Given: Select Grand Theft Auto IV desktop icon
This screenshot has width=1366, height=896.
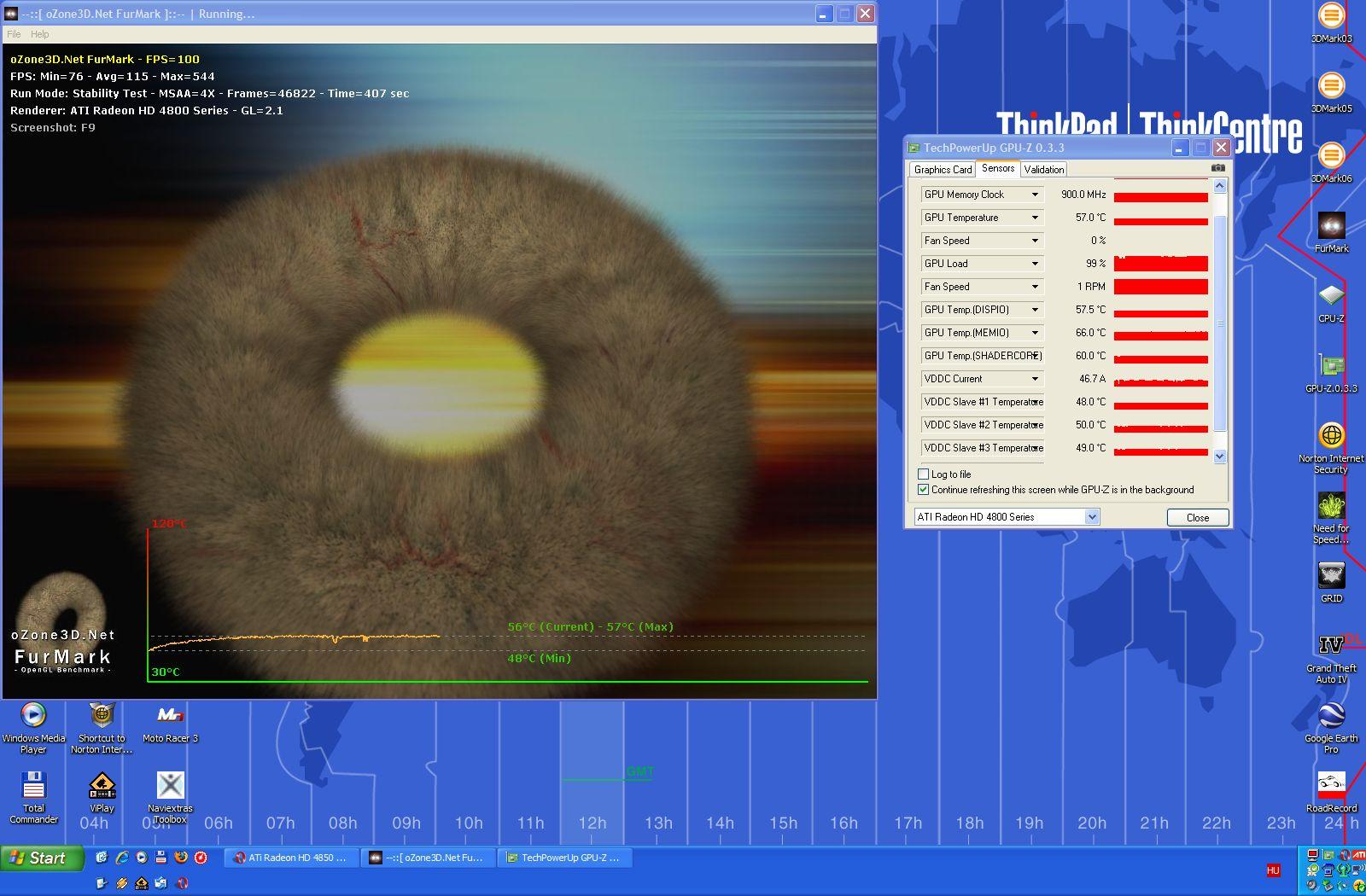Looking at the screenshot, I should pos(1331,658).
